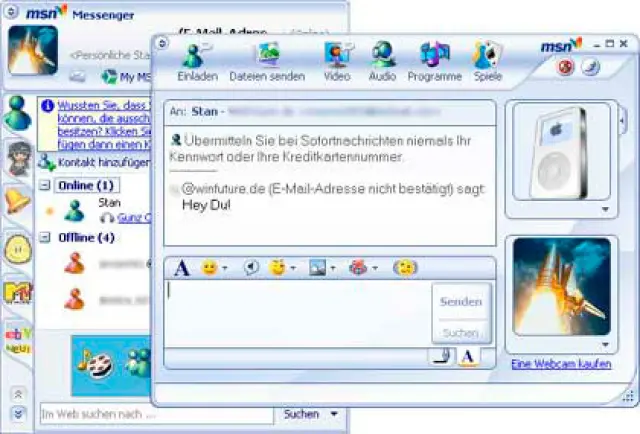640x434 pixels.
Task: Open font settings with the A icon
Action: tap(182, 268)
